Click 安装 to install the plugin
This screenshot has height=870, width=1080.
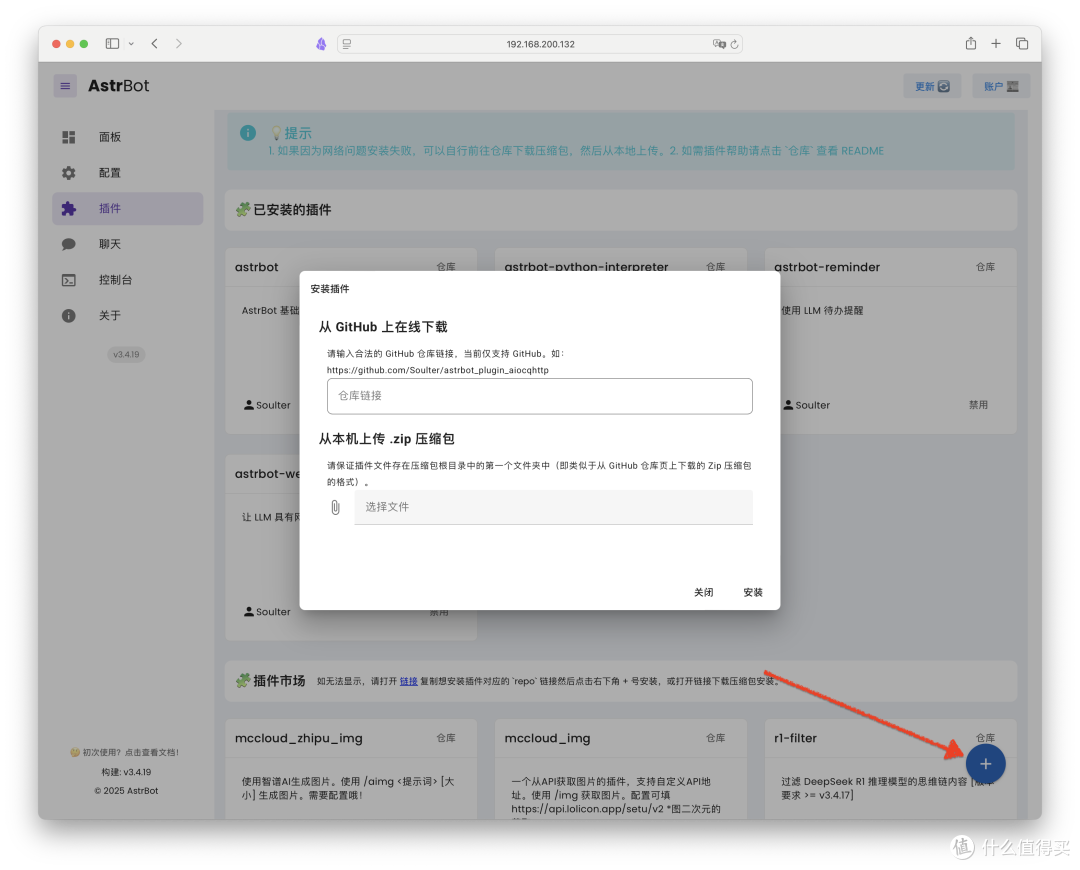tap(753, 592)
